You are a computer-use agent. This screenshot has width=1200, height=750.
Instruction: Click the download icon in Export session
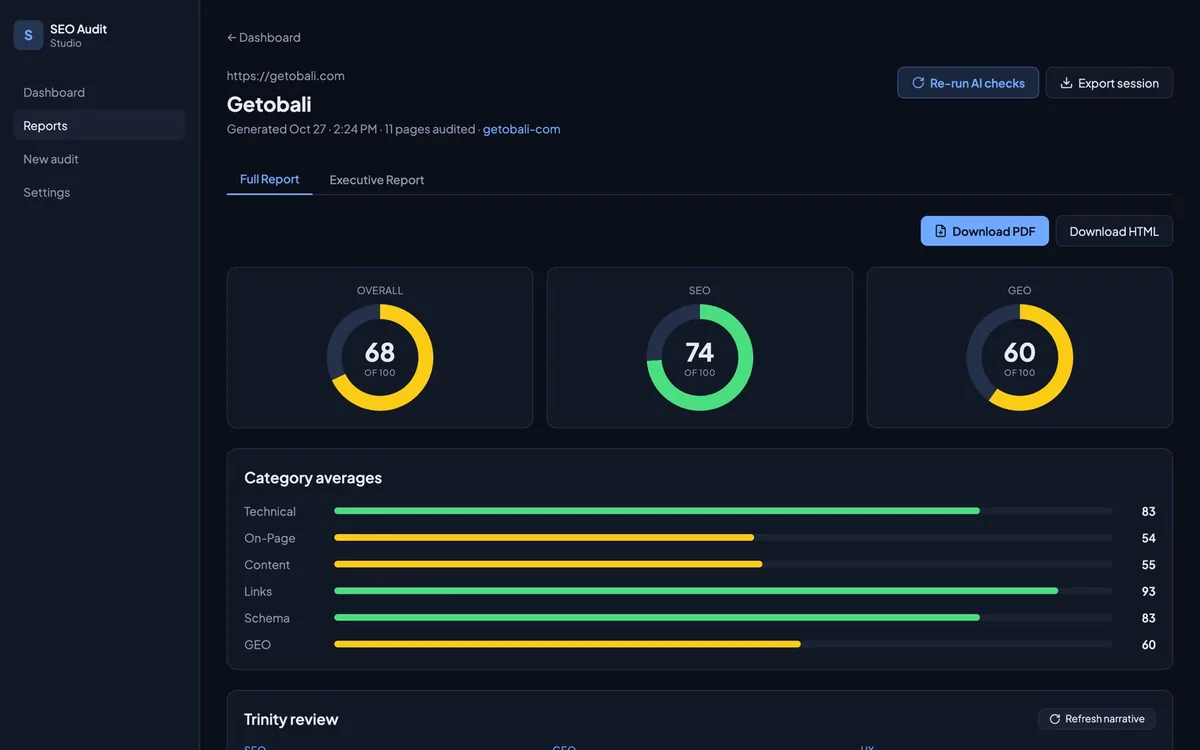coord(1066,83)
